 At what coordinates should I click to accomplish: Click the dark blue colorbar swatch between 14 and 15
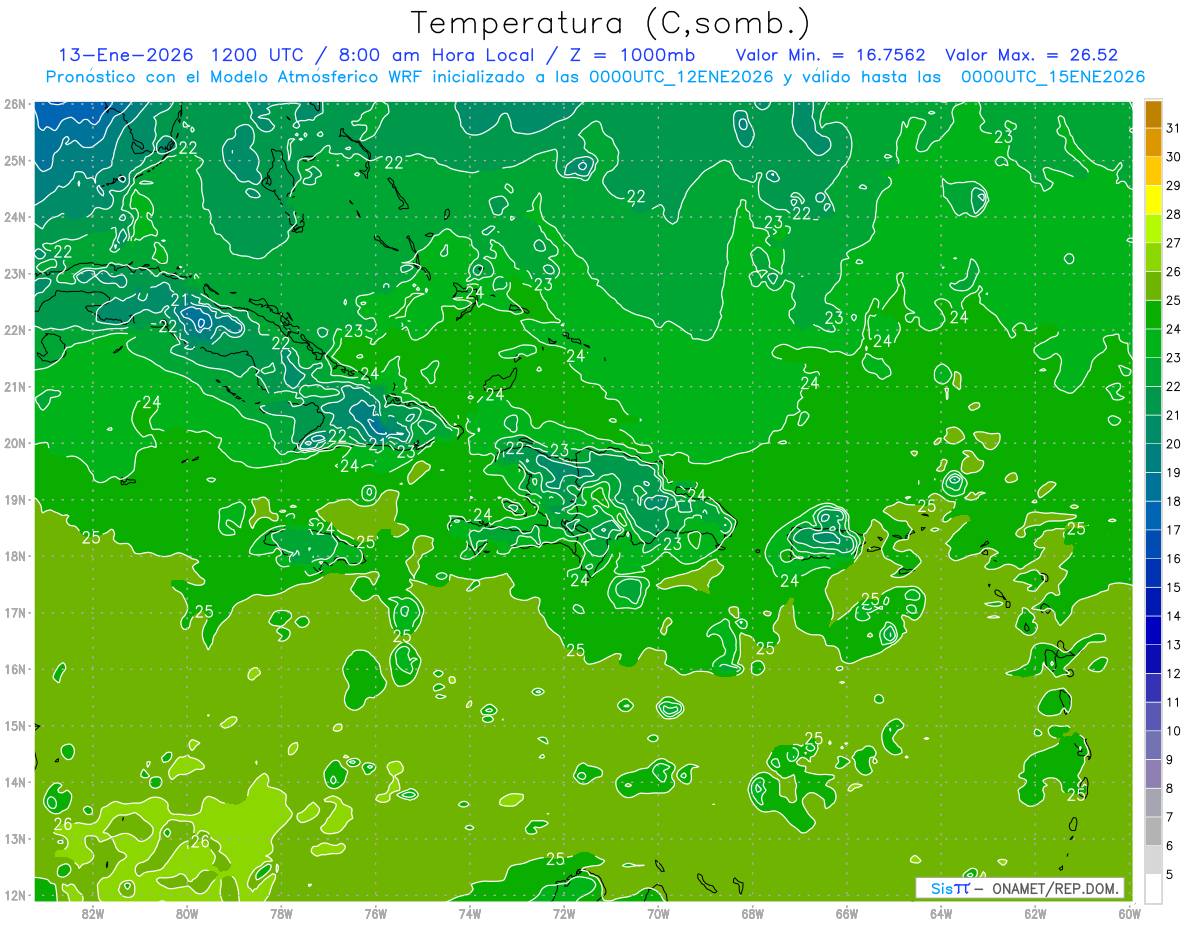tap(1153, 601)
